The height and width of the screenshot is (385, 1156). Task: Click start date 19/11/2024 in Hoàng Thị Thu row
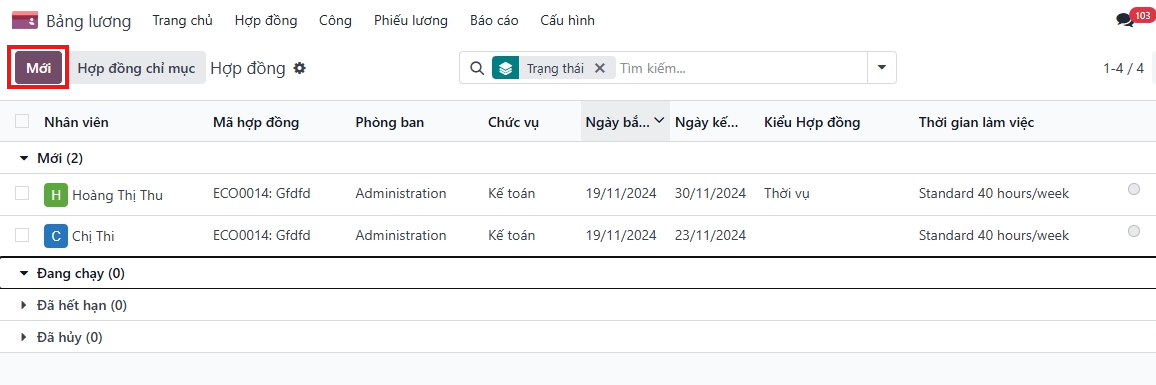621,194
